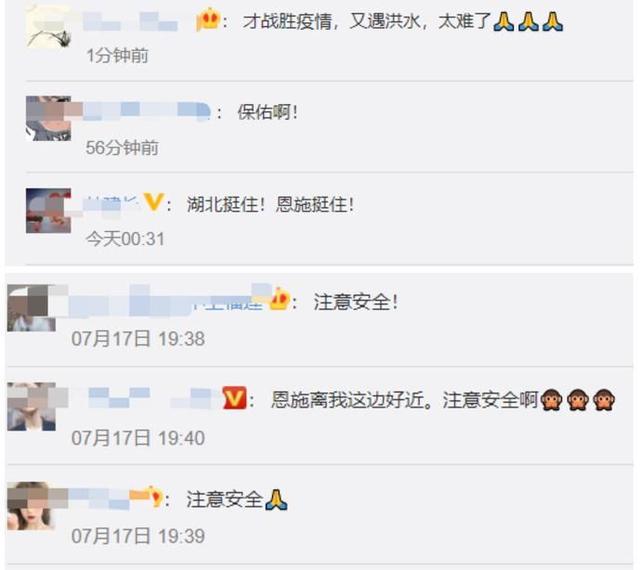Click the yellow V badge on the 湖北挺住 comment
Image resolution: width=640 pixels, height=570 pixels.
[x=154, y=203]
